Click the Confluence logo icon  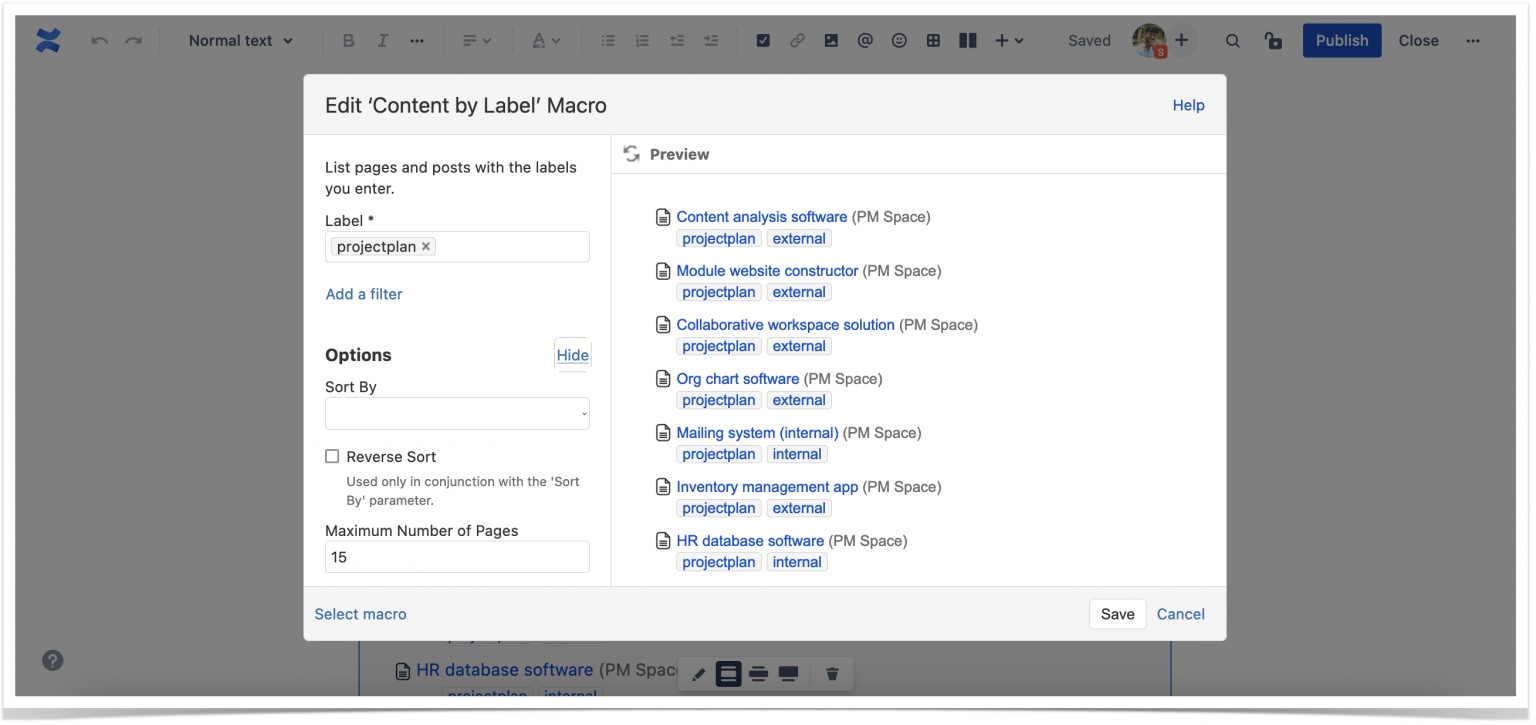48,41
